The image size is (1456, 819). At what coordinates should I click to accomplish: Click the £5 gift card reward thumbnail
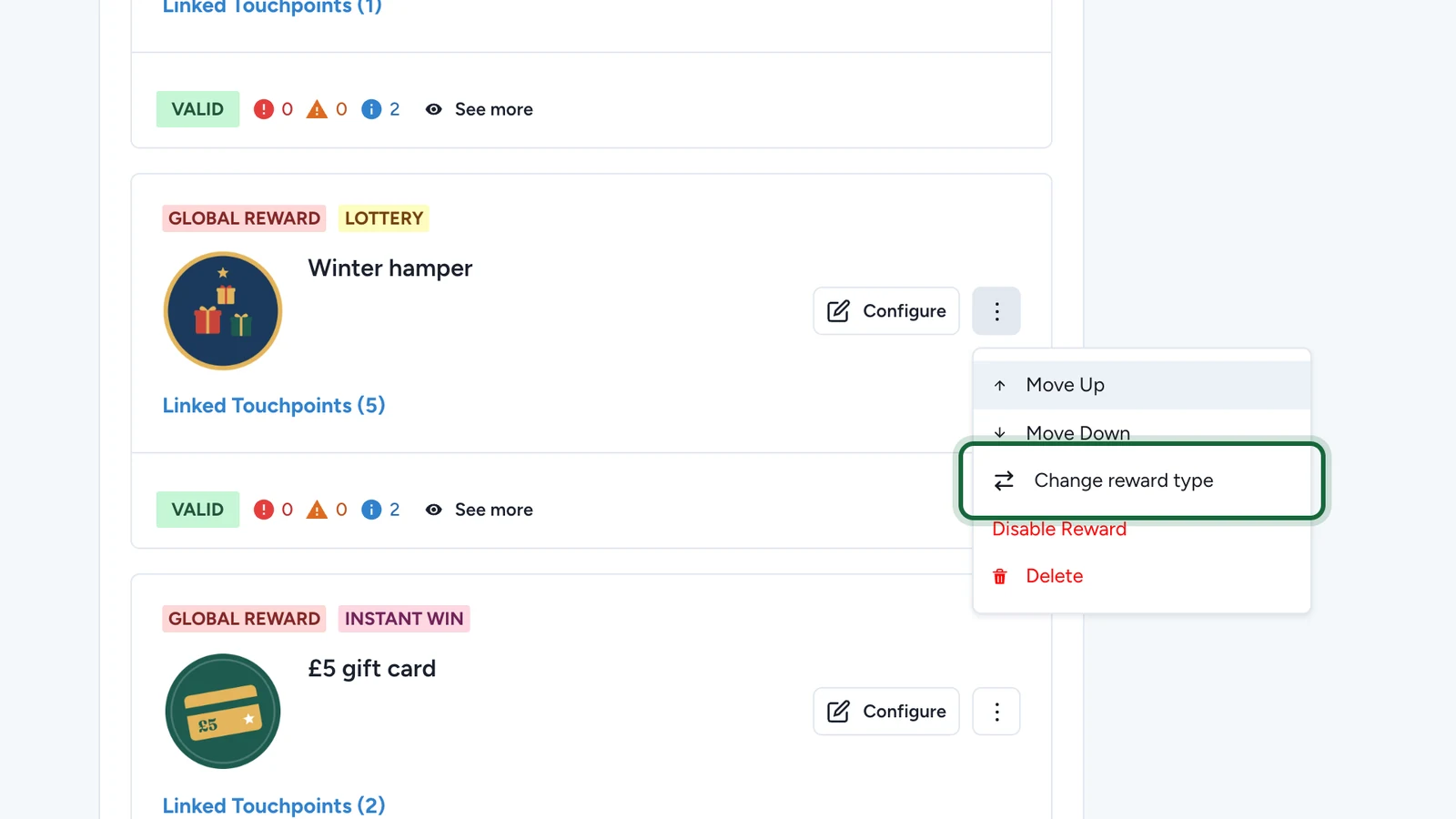pos(223,712)
